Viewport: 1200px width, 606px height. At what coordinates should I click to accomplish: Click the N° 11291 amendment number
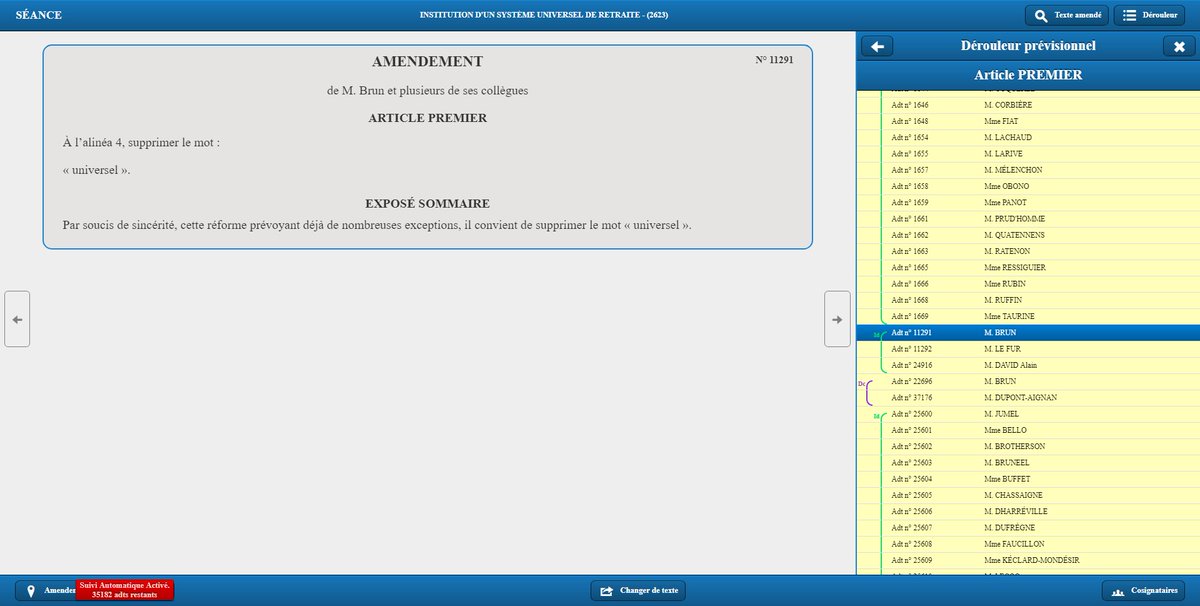[775, 60]
